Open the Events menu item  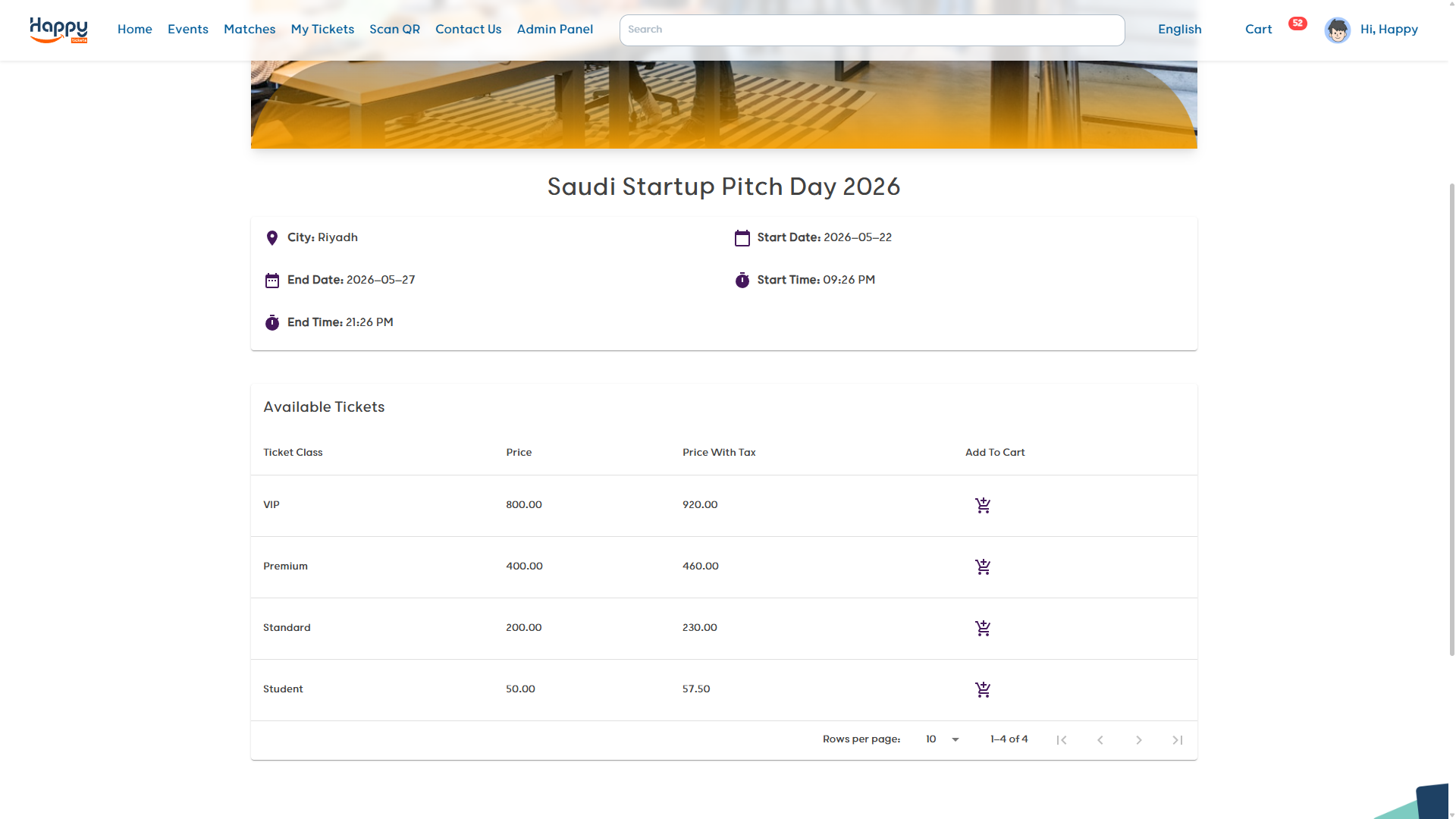pos(187,30)
